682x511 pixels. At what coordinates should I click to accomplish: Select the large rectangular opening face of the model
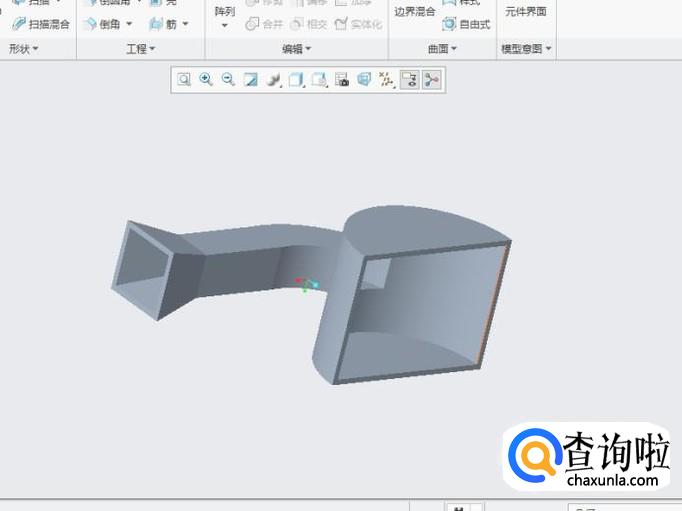[422, 313]
